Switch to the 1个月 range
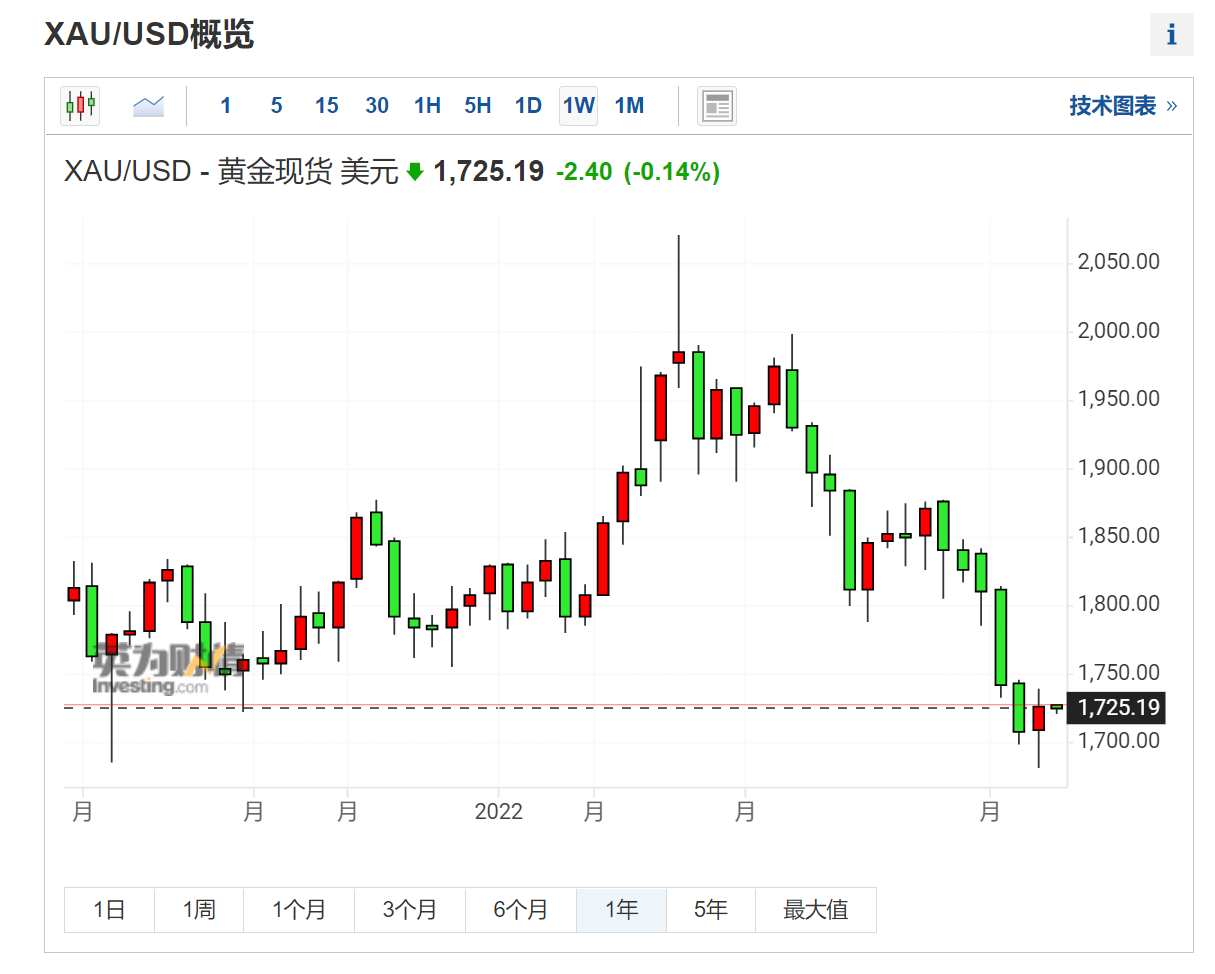Screen dimensions: 1215x974 coord(299,910)
